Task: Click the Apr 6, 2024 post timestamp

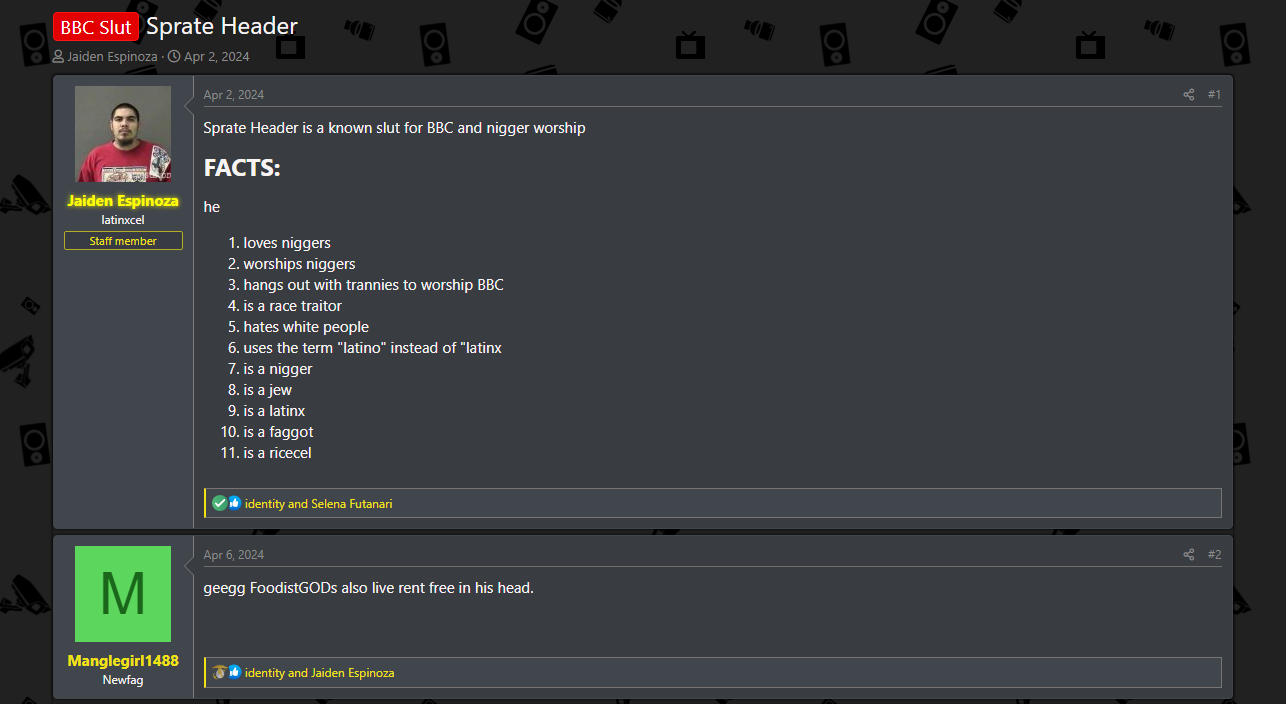Action: coord(234,555)
